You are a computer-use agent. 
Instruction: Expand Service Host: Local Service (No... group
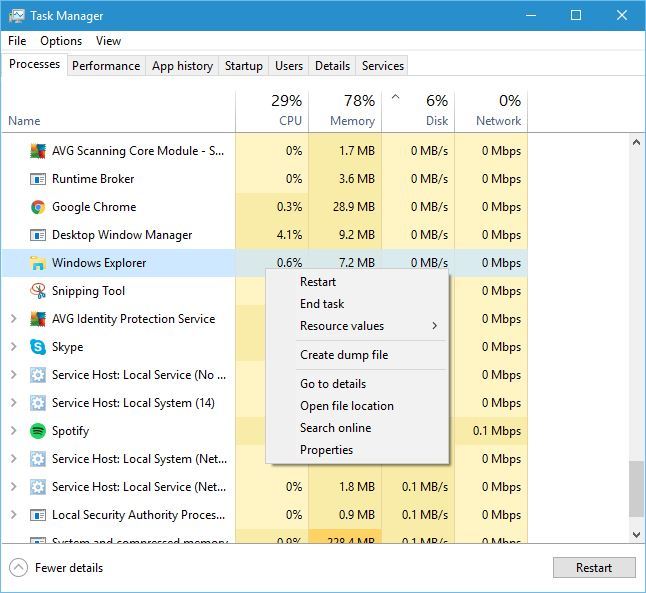click(13, 375)
